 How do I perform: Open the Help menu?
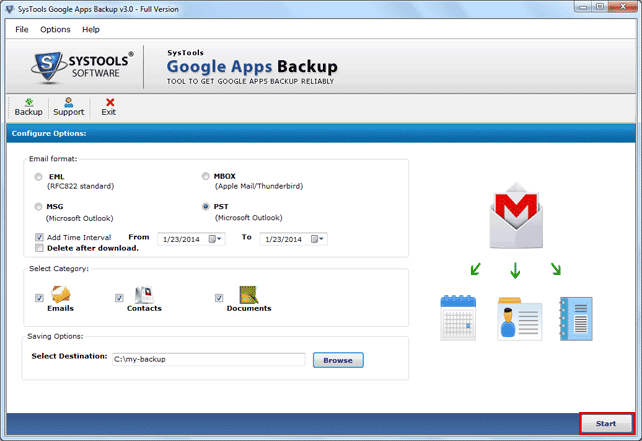coord(90,29)
